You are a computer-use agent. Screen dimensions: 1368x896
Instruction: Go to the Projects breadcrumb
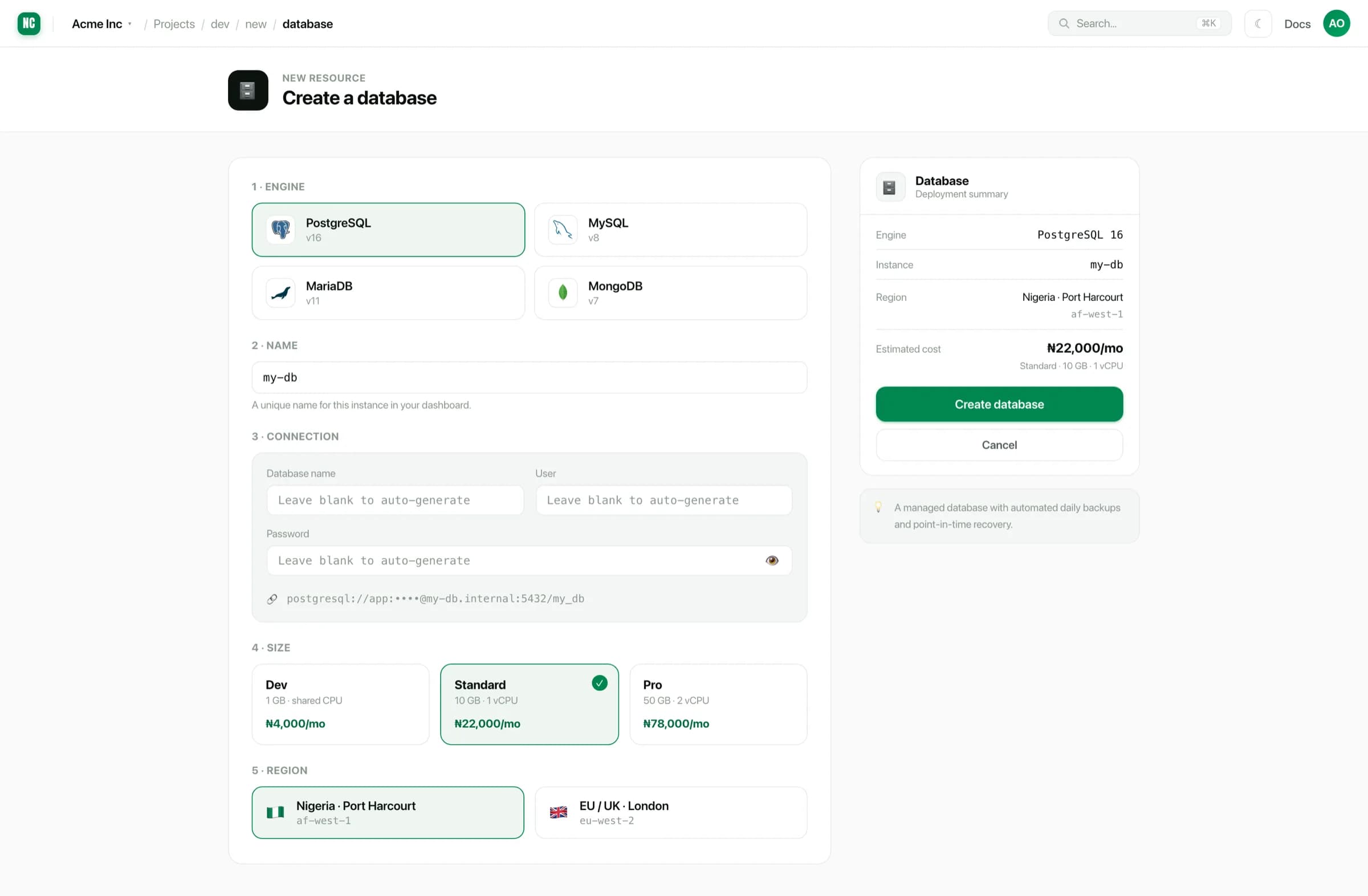pos(174,23)
